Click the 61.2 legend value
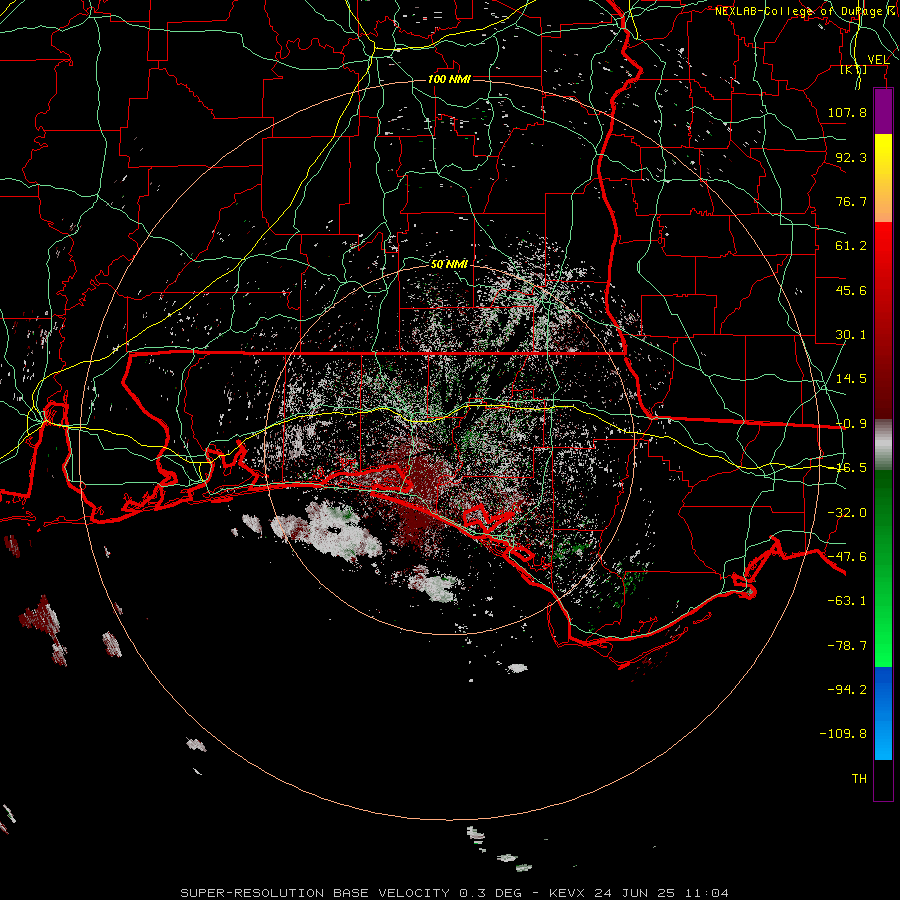Viewport: 900px width, 900px height. [x=851, y=246]
